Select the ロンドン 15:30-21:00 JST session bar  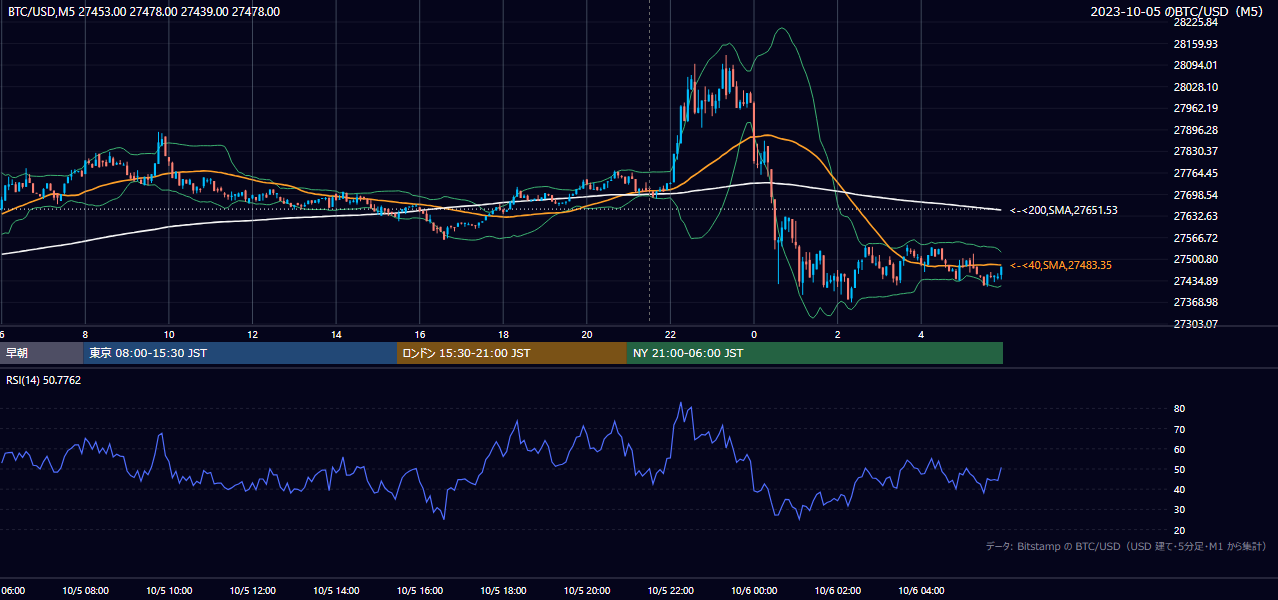[512, 353]
